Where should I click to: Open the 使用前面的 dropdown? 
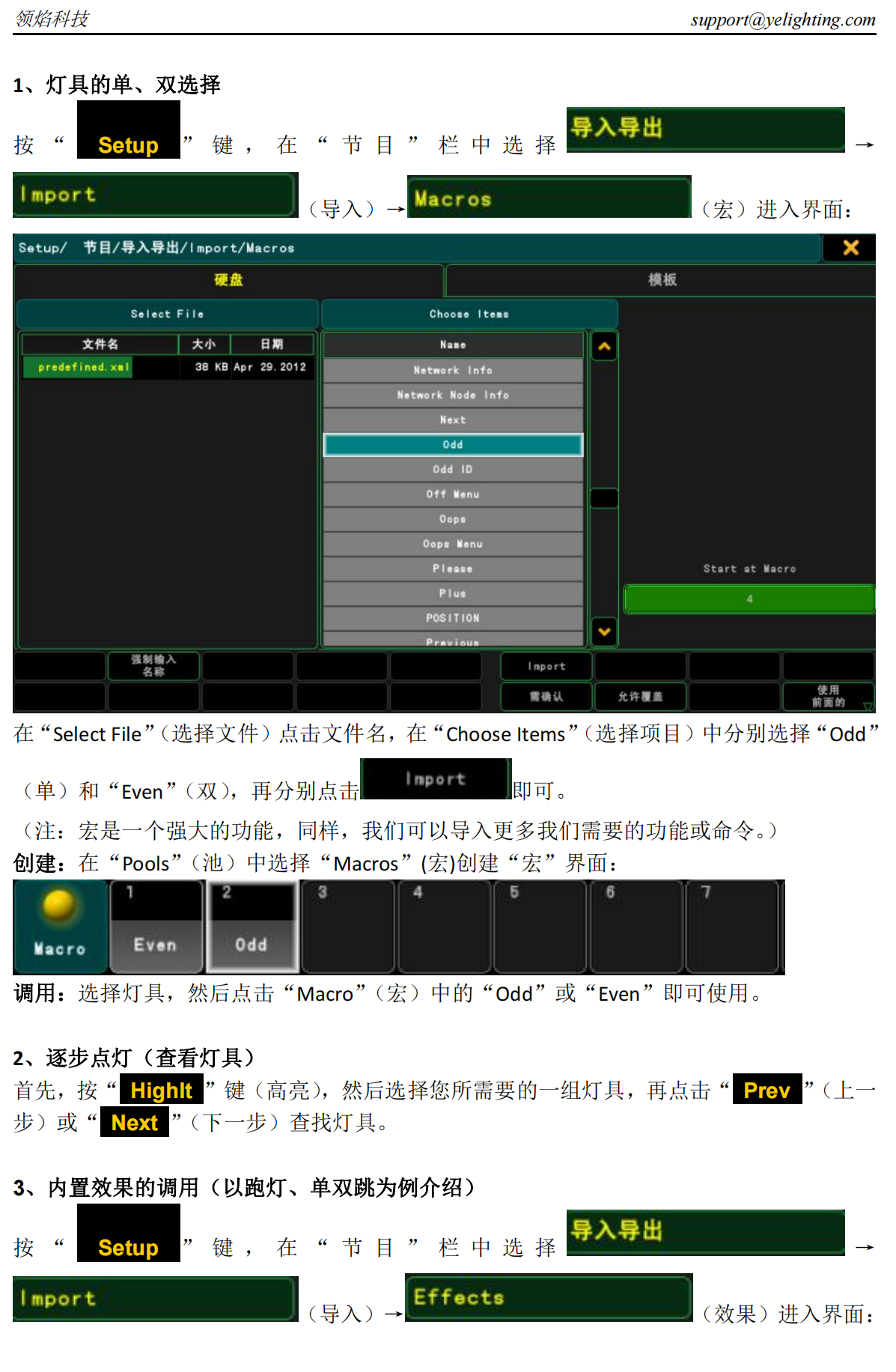point(829,697)
